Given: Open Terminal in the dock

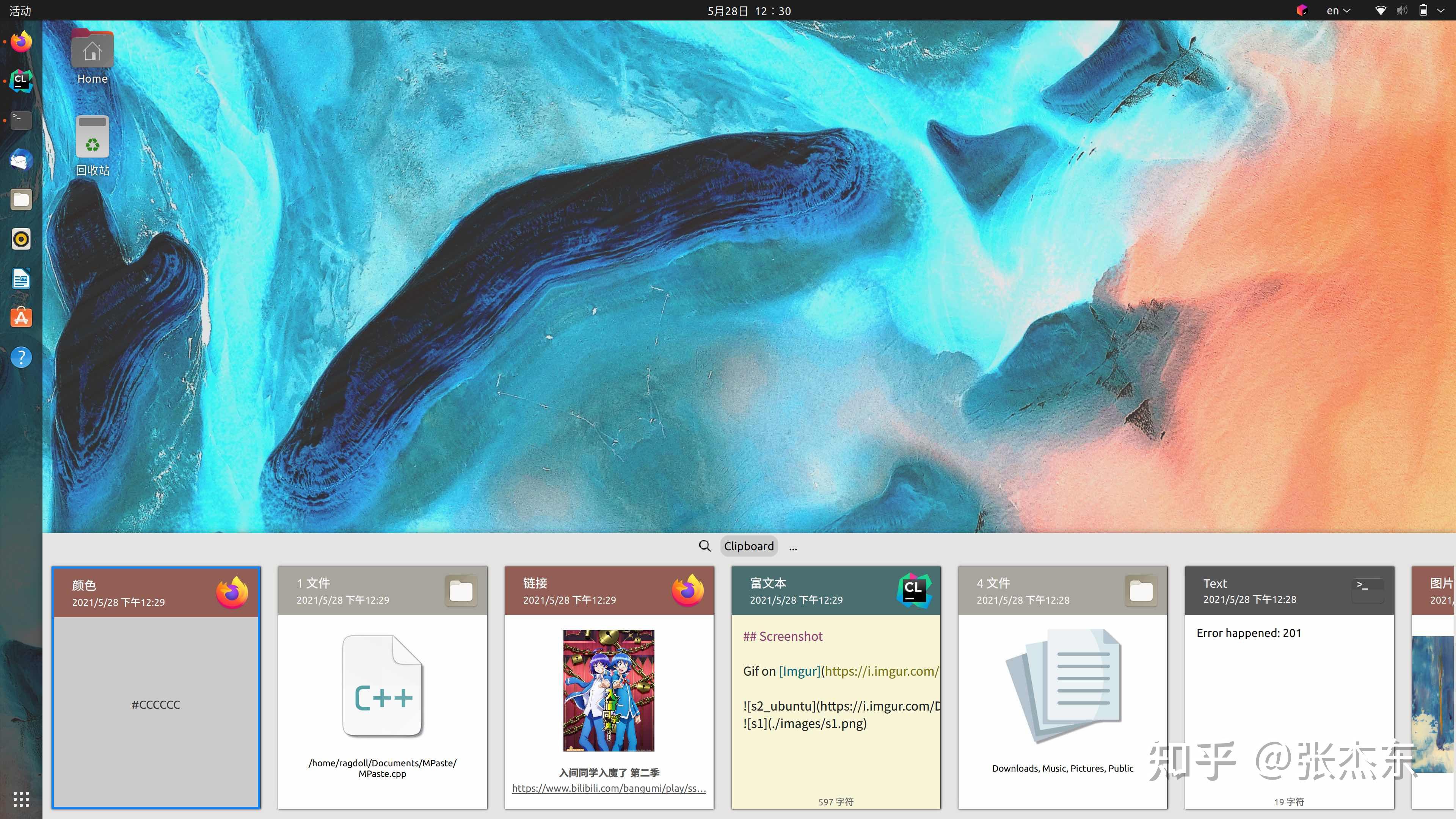Looking at the screenshot, I should pyautogui.click(x=22, y=120).
